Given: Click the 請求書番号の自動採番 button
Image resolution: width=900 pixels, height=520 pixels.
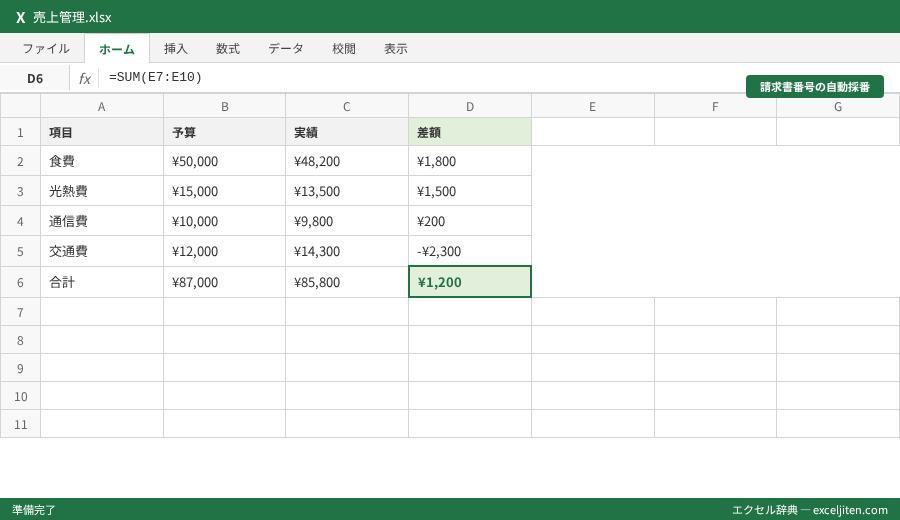Looking at the screenshot, I should [814, 87].
